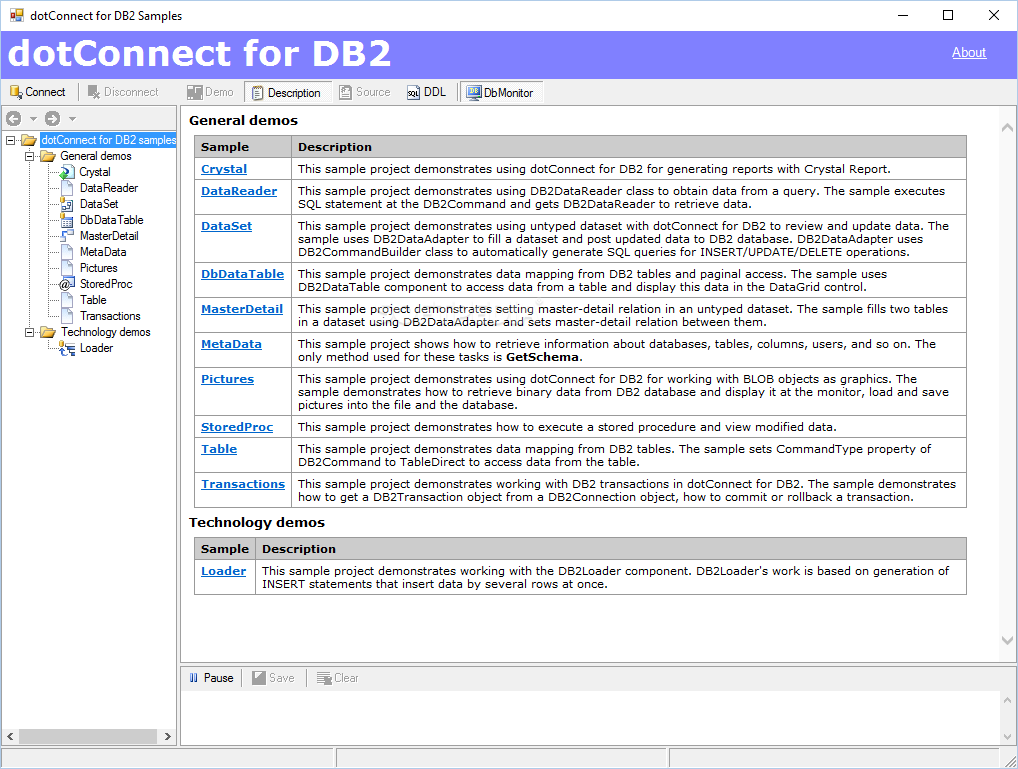Collapse the Technology demos tree folder
This screenshot has height=769, width=1018.
(x=29, y=332)
